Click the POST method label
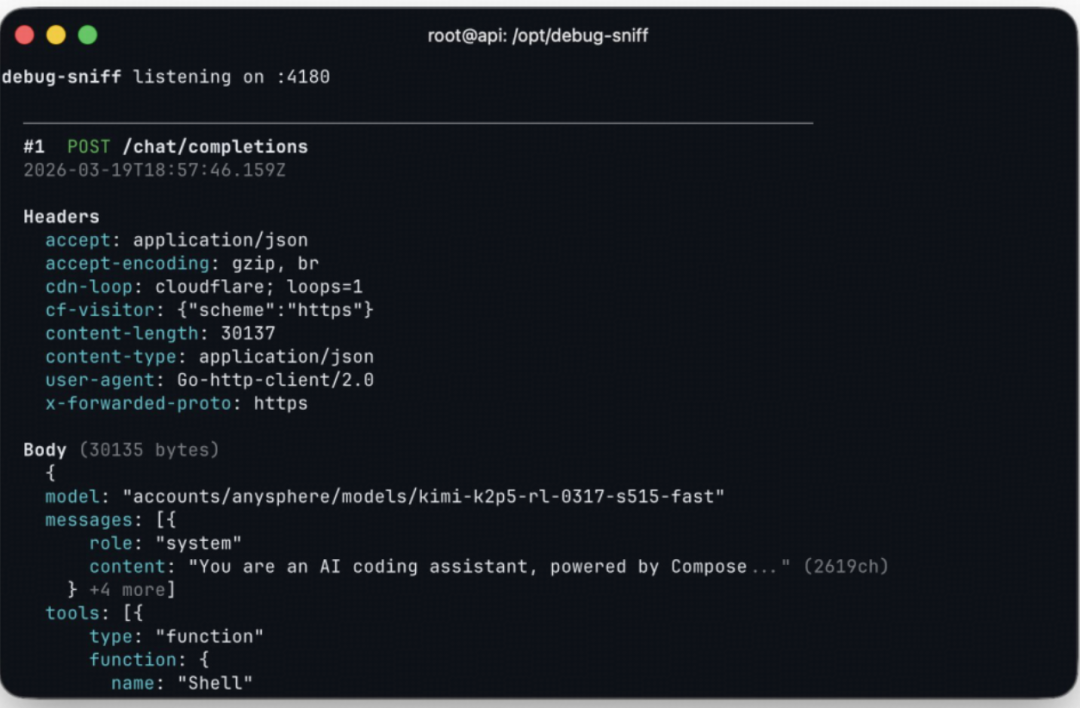Viewport: 1080px width, 708px height. tap(88, 147)
